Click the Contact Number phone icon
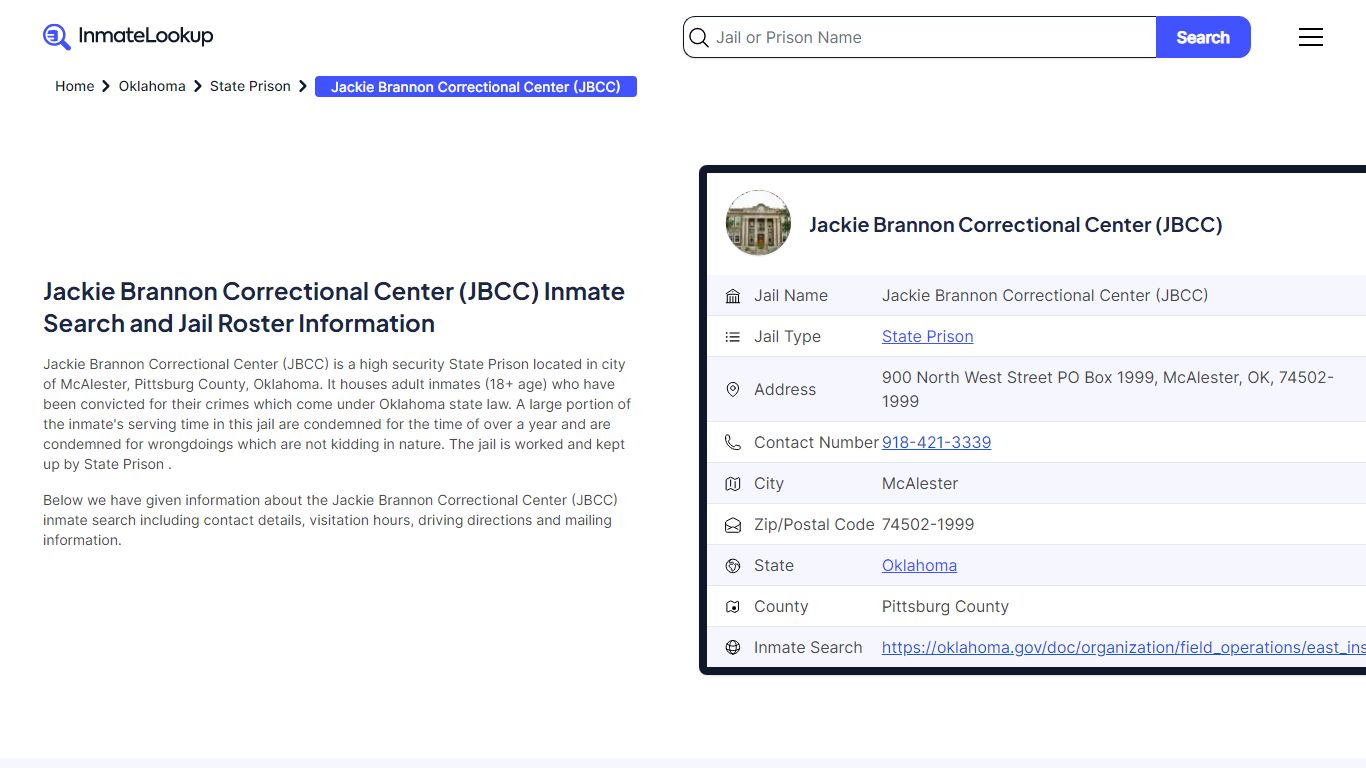The image size is (1366, 768). coord(733,442)
